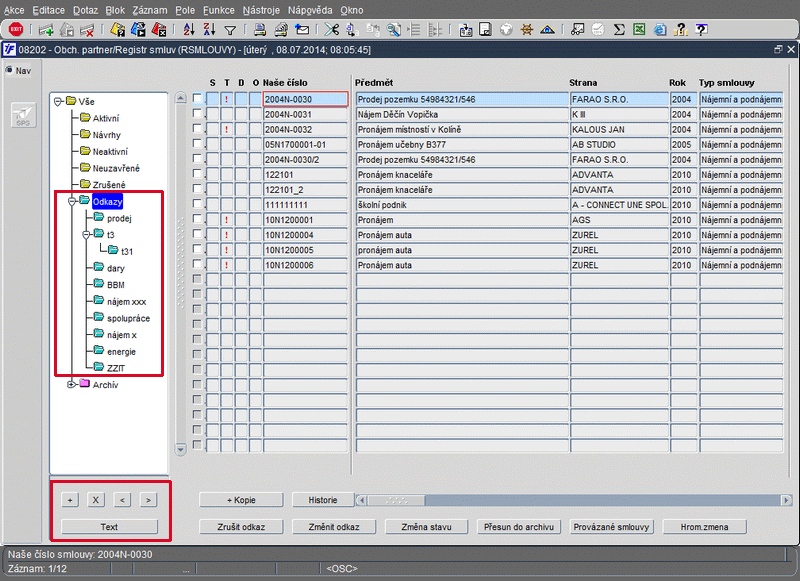Viewport: 800px width, 581px height.
Task: Click the airplane SPS icon in left panel
Action: pos(23,115)
